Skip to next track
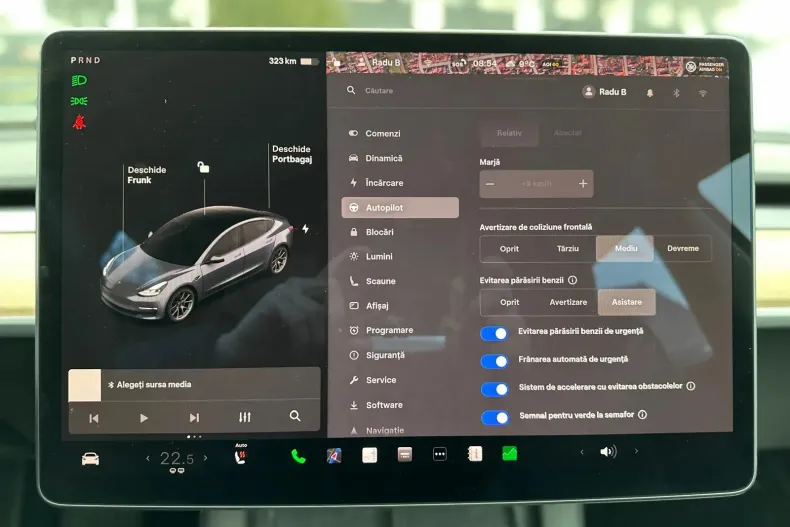The image size is (790, 527). pos(194,418)
